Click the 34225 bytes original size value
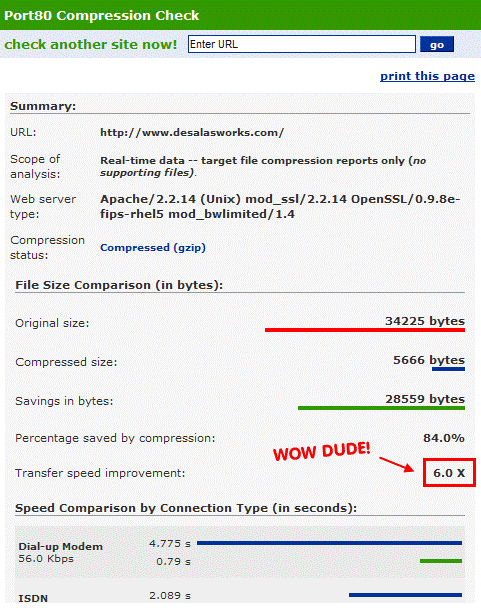481x608 pixels. click(x=425, y=321)
